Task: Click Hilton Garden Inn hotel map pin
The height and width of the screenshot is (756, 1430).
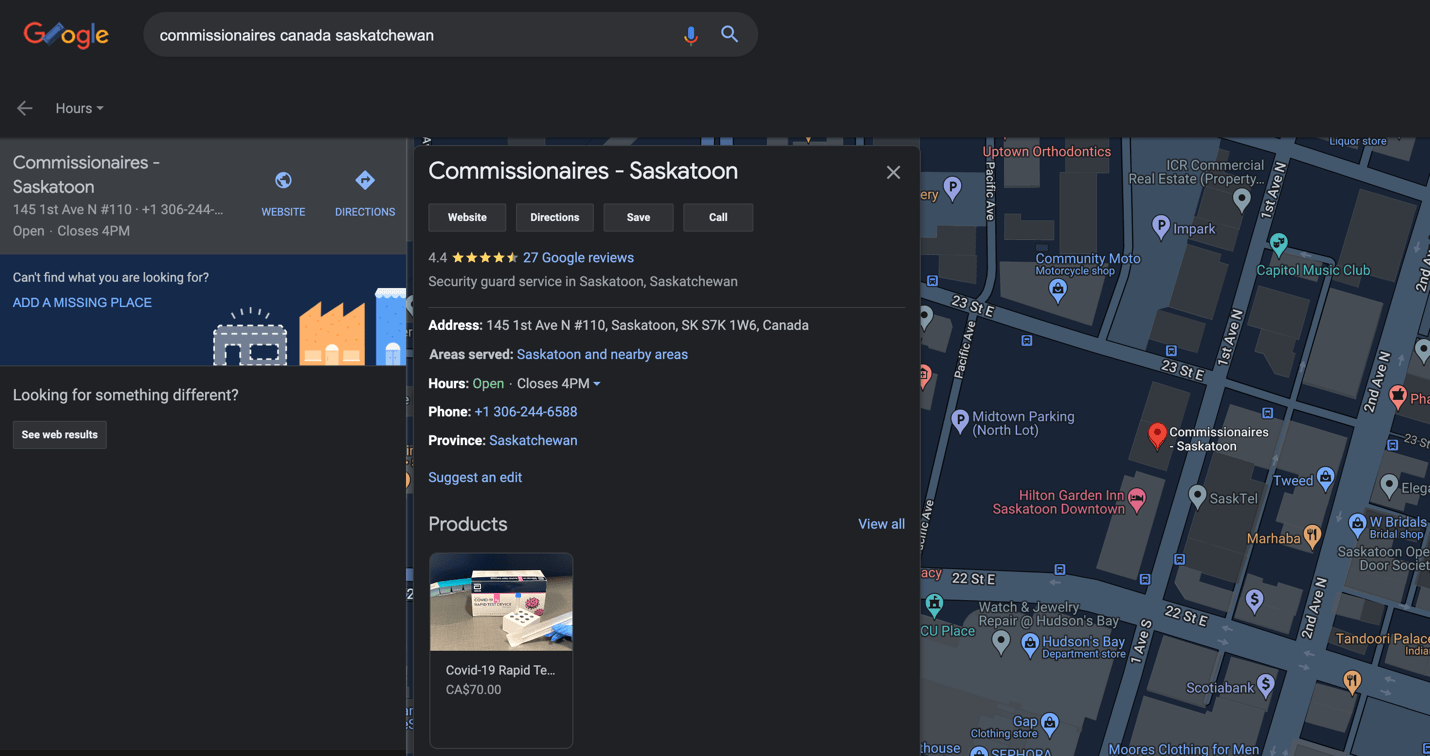Action: click(1136, 499)
